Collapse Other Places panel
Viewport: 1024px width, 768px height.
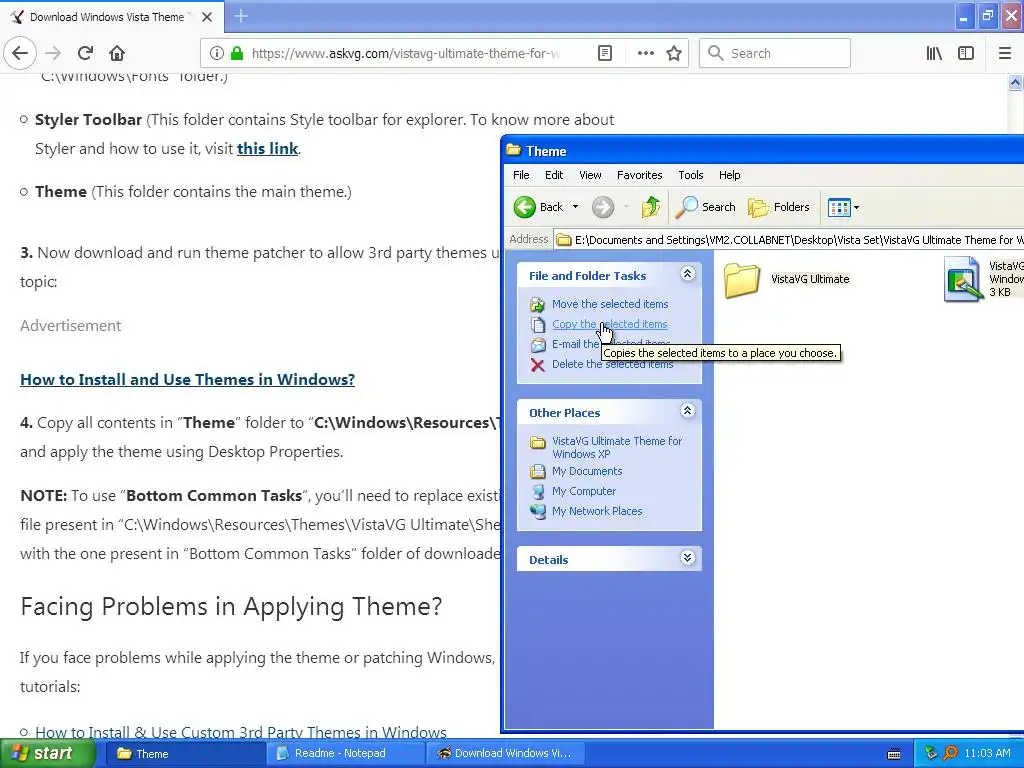(687, 411)
